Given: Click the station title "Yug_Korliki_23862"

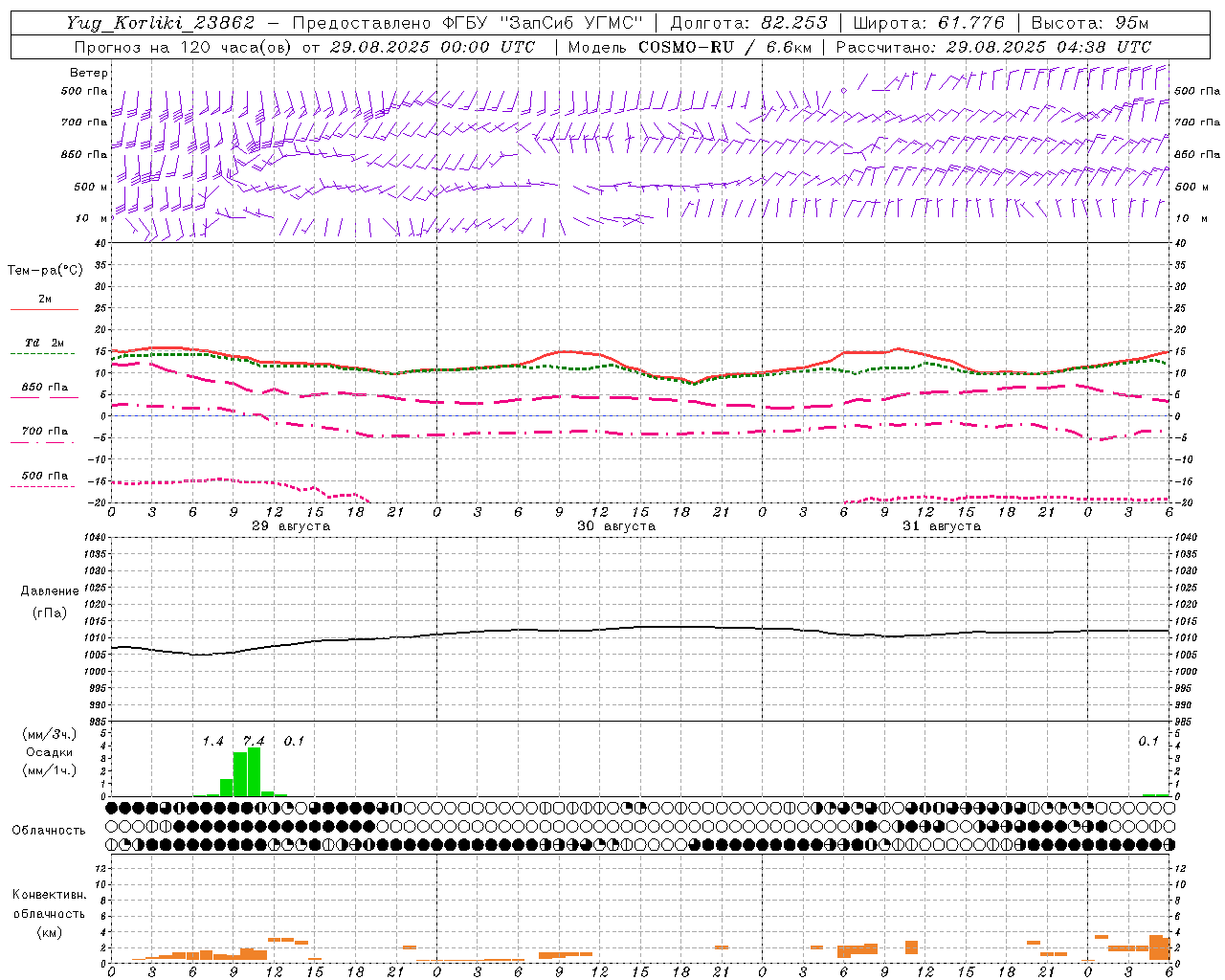Looking at the screenshot, I should pos(160,23).
